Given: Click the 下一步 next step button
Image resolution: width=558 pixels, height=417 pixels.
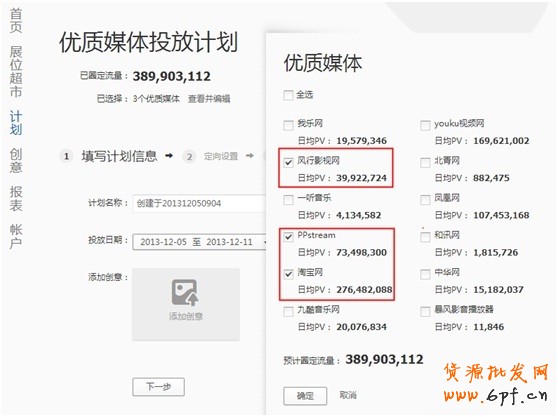Looking at the screenshot, I should [x=158, y=386].
